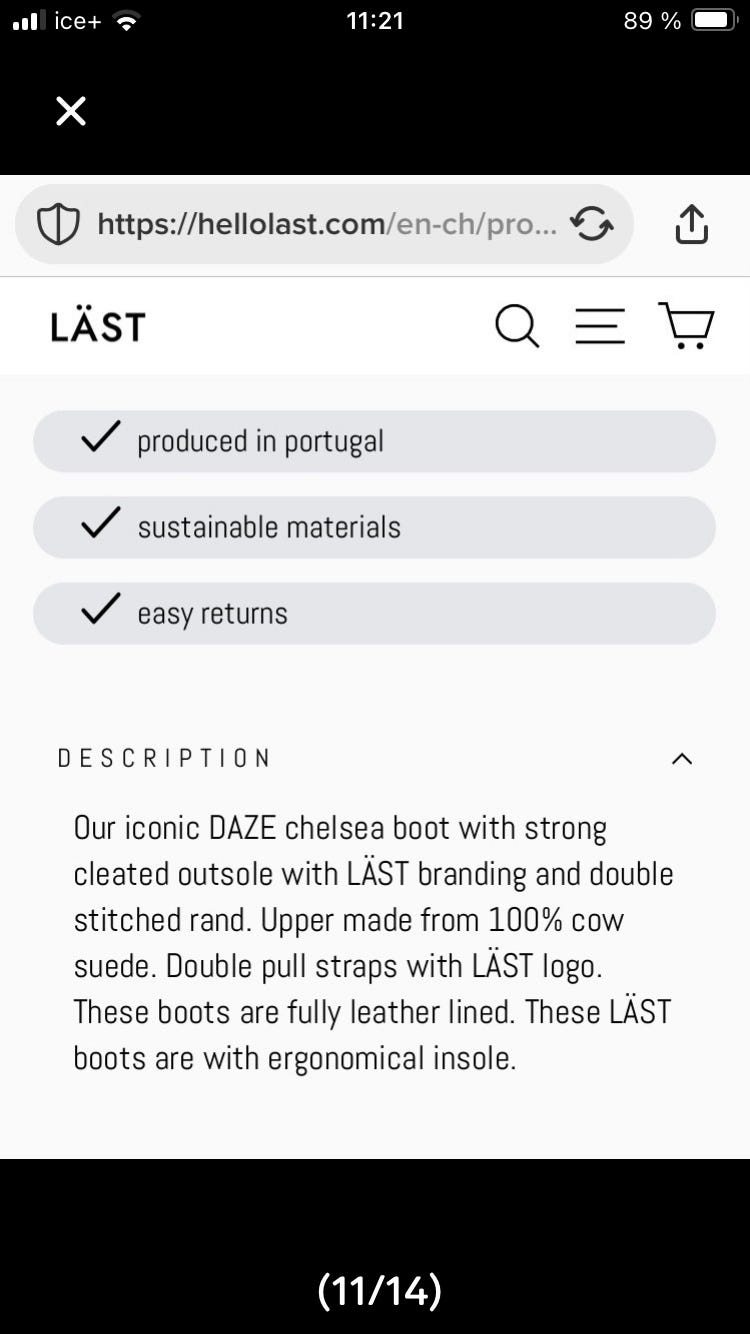
Task: Go to LÄST home via logo
Action: [x=98, y=327]
